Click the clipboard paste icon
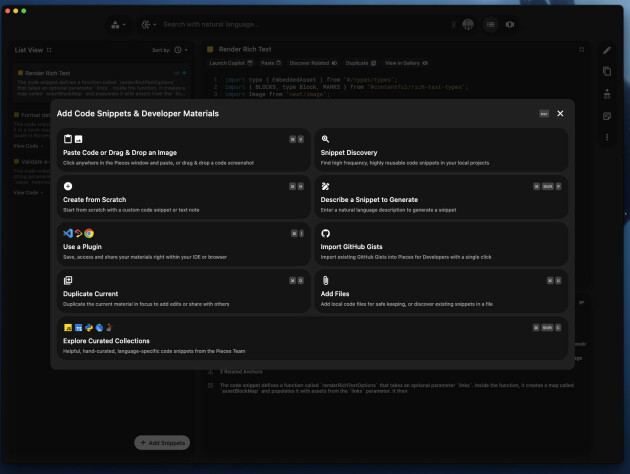 tap(68, 139)
